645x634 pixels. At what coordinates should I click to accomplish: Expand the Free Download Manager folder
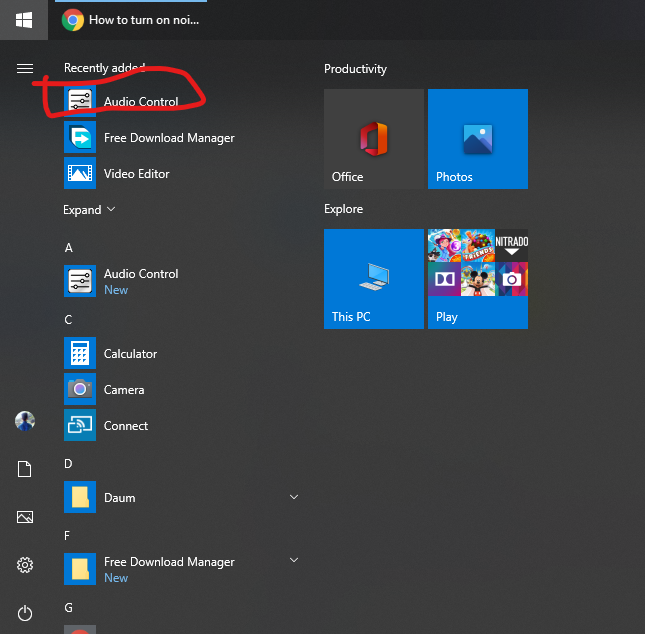tap(294, 561)
